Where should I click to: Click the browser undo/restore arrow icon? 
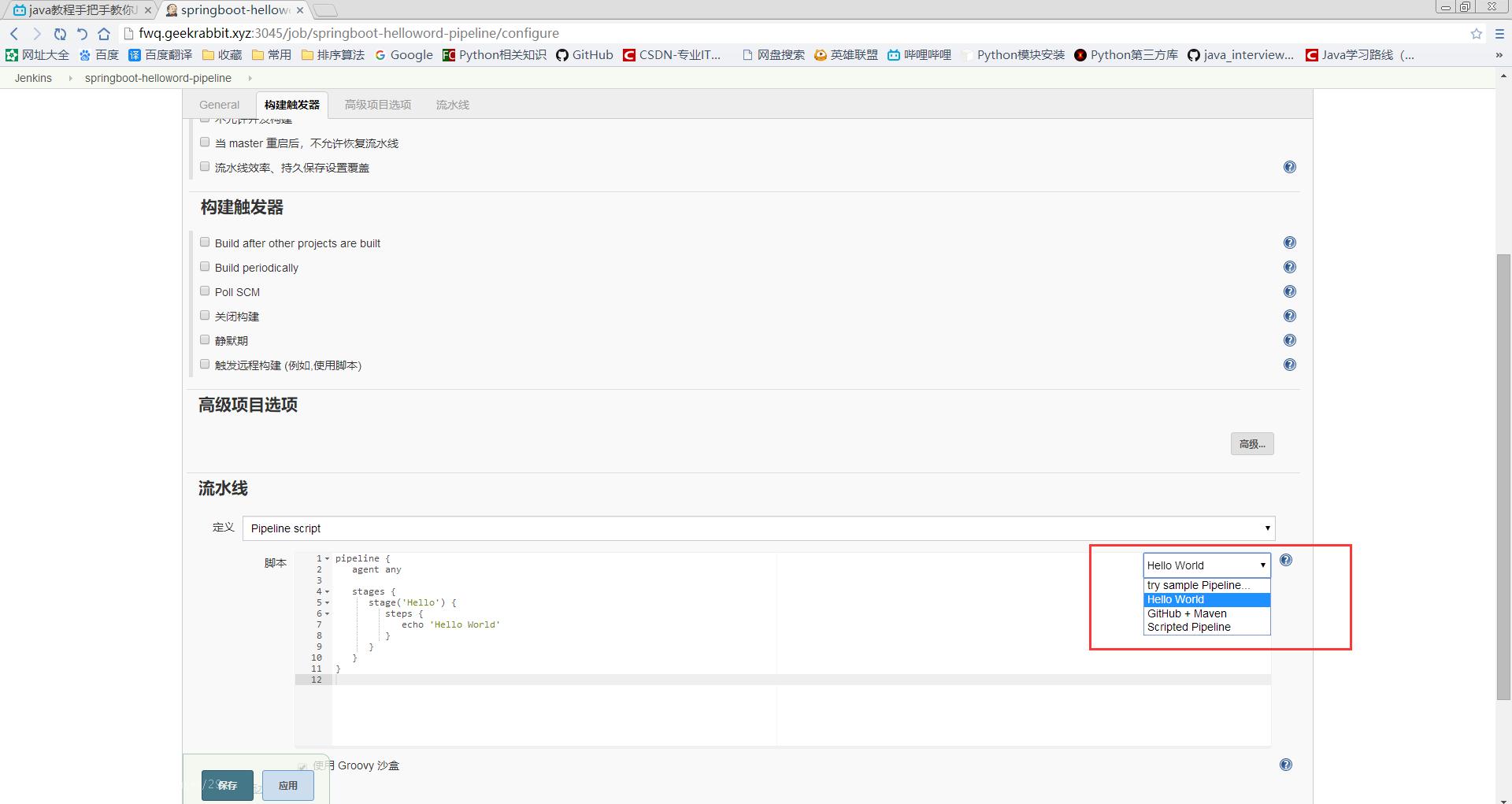(82, 33)
